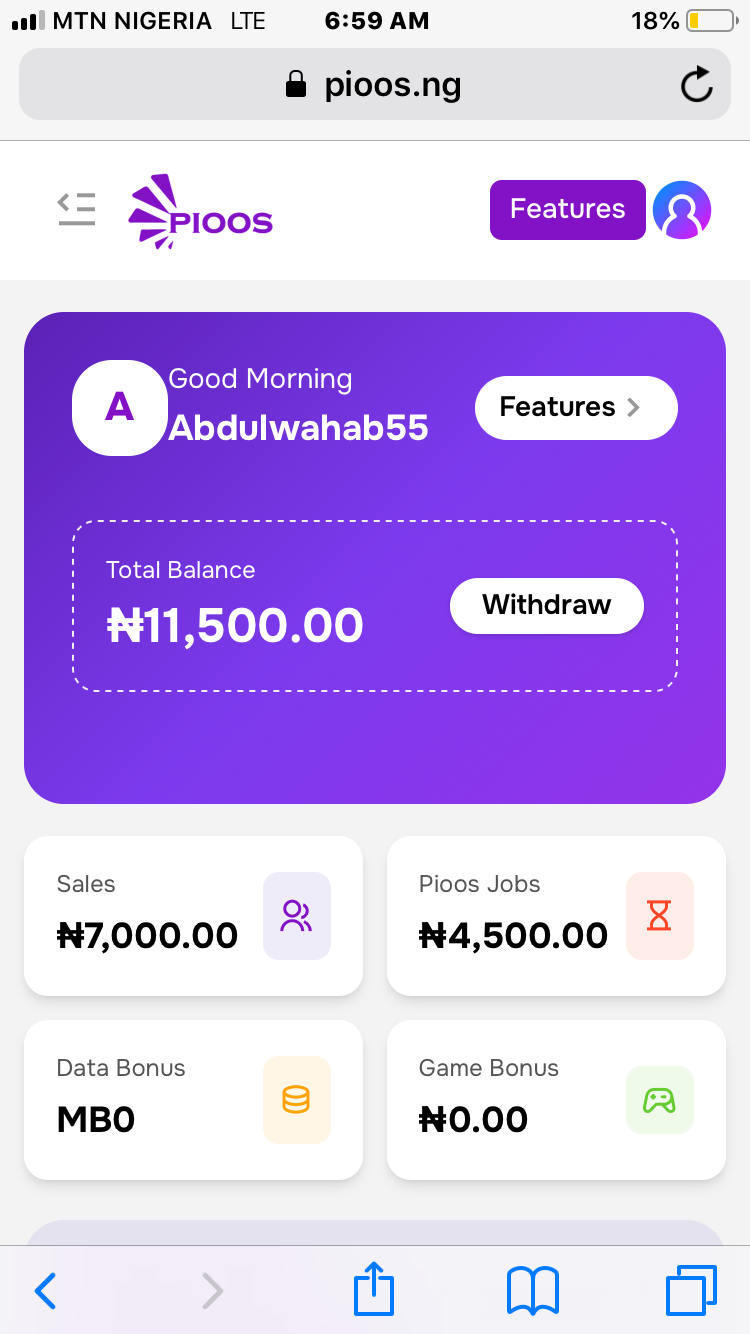Select the Total Balance ₦11,500.00 amount
750x1334 pixels.
[x=235, y=626]
